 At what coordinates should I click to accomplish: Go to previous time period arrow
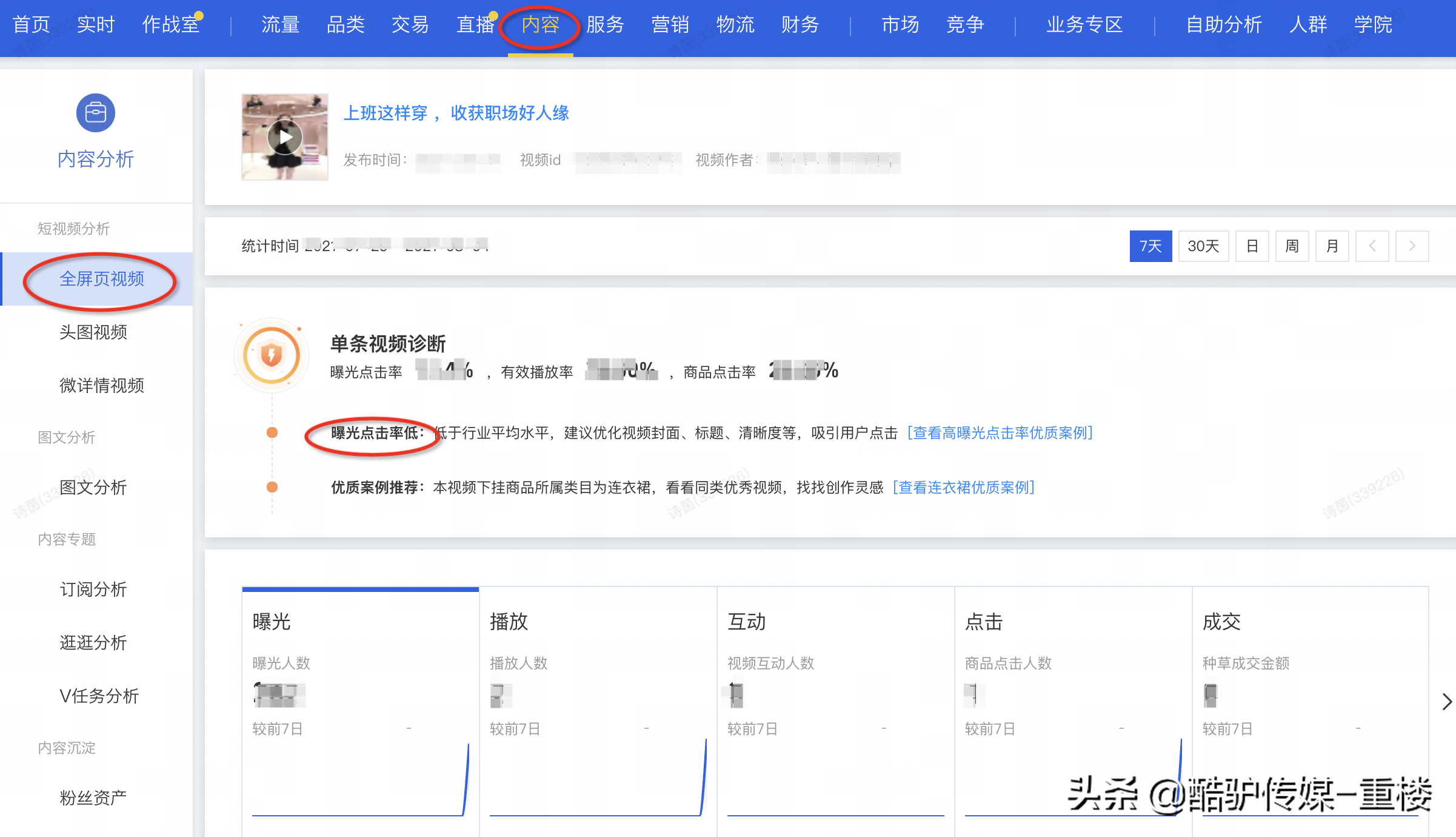coord(1372,246)
